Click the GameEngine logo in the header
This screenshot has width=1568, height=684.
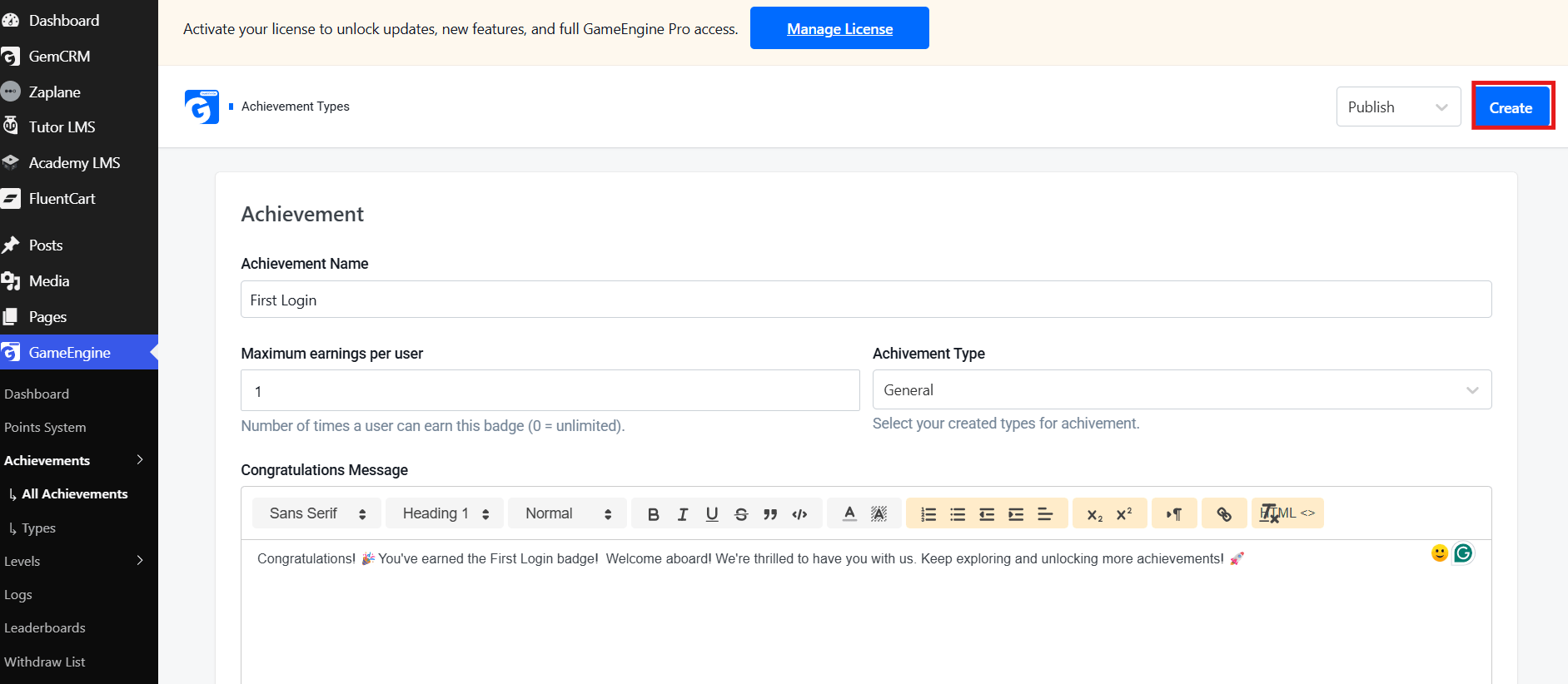tap(202, 107)
